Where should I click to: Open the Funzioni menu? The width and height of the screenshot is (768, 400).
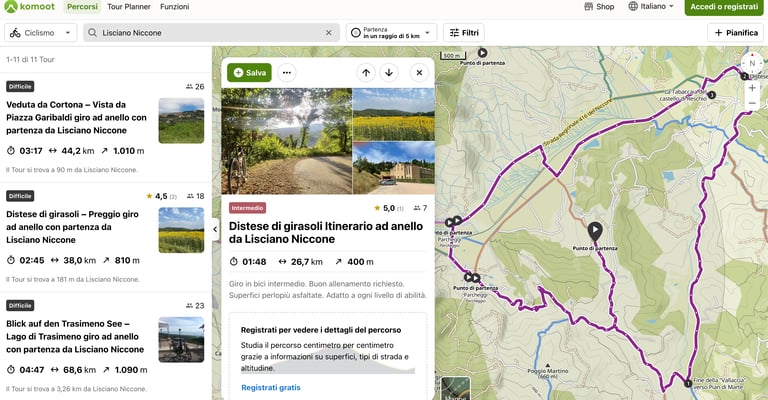(x=174, y=7)
